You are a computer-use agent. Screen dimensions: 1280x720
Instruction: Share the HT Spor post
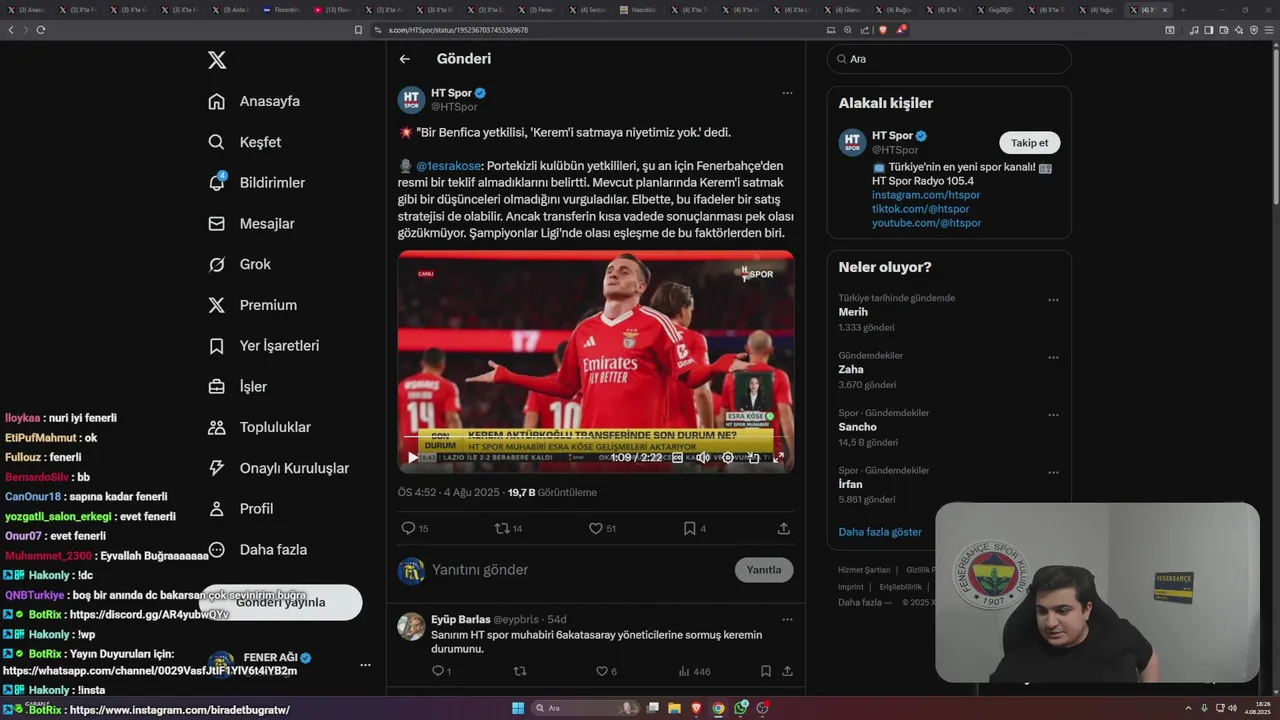click(784, 528)
